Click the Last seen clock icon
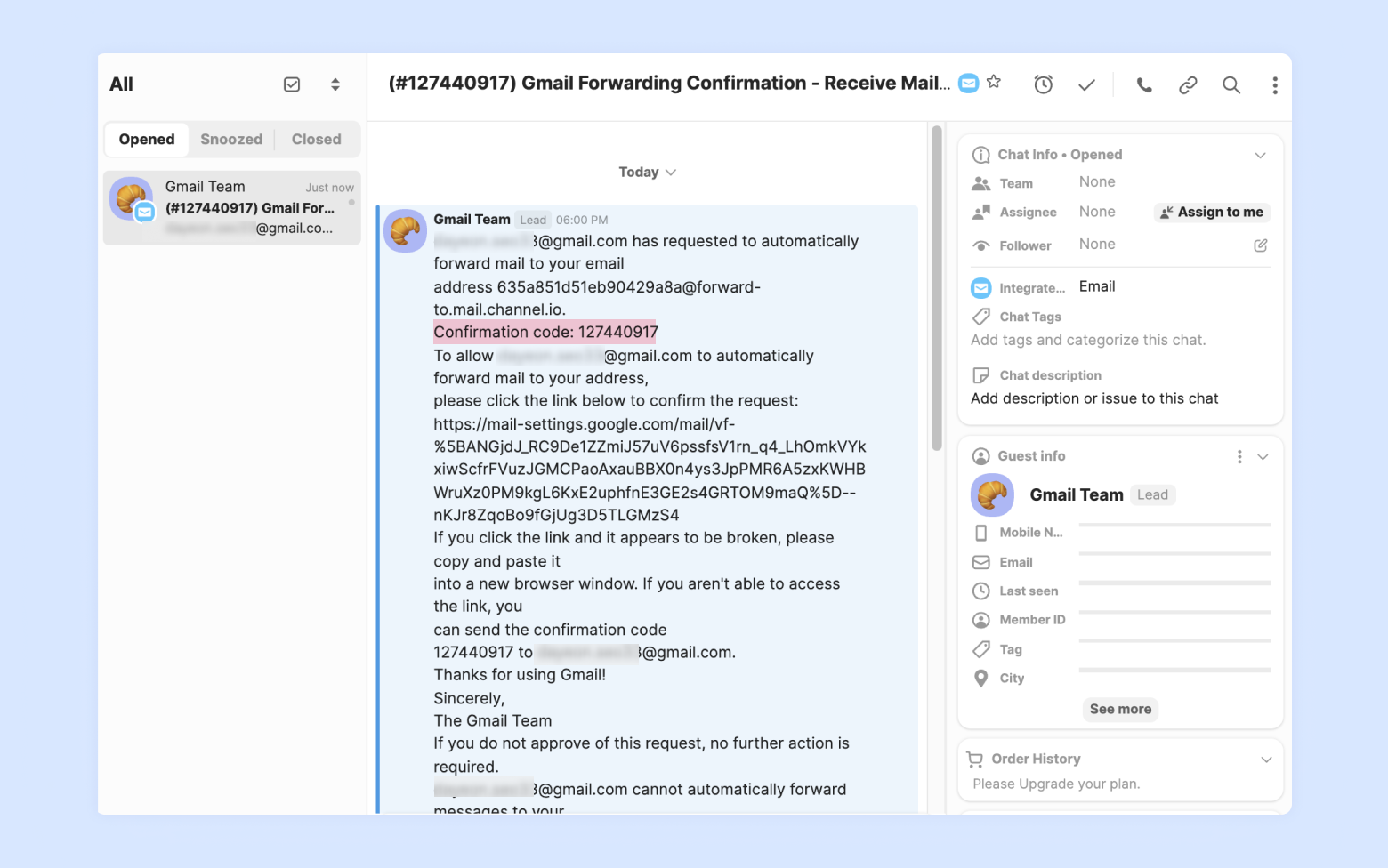The image size is (1388, 868). coord(981,591)
